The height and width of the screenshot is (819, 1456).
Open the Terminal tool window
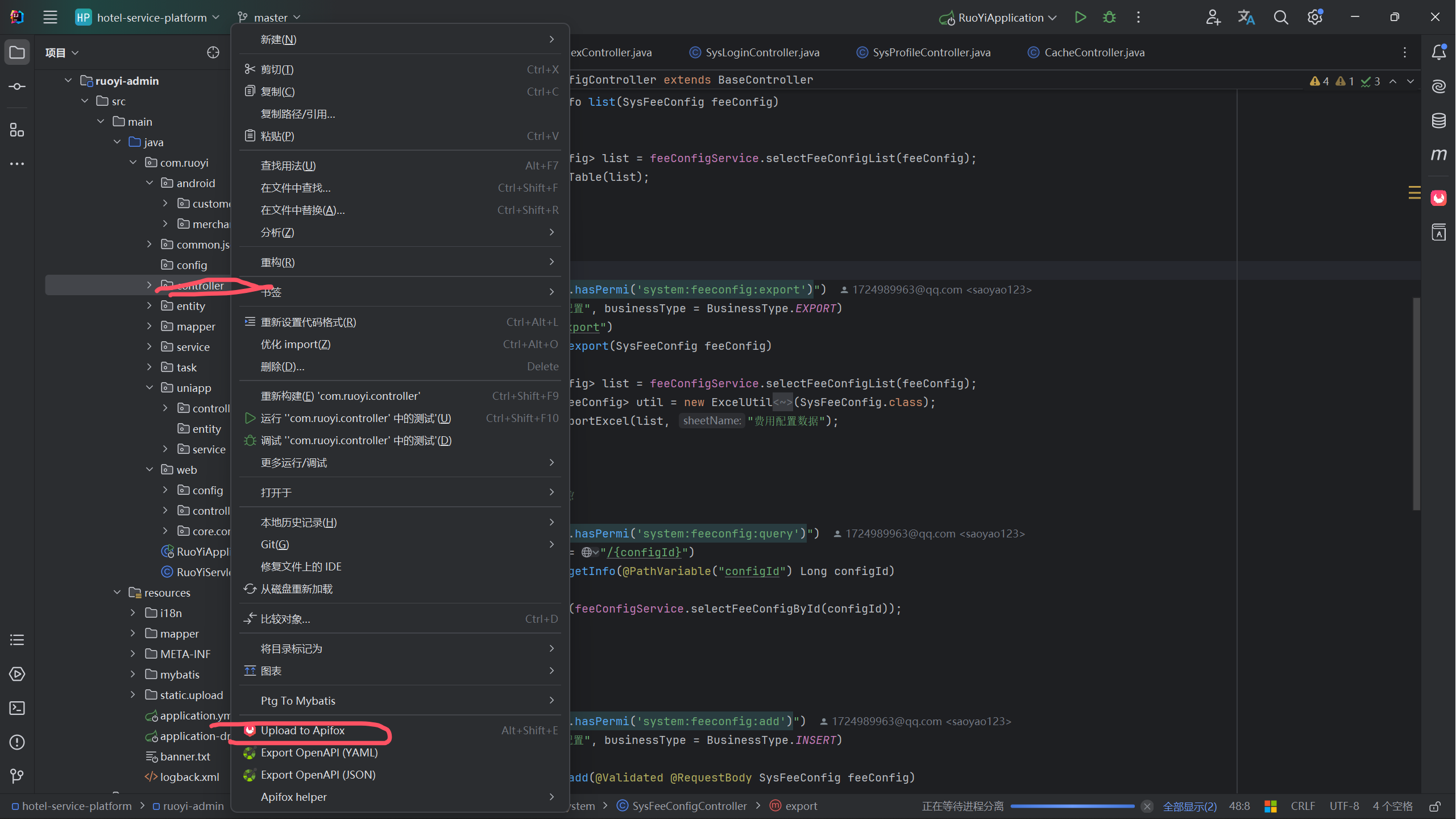17,708
